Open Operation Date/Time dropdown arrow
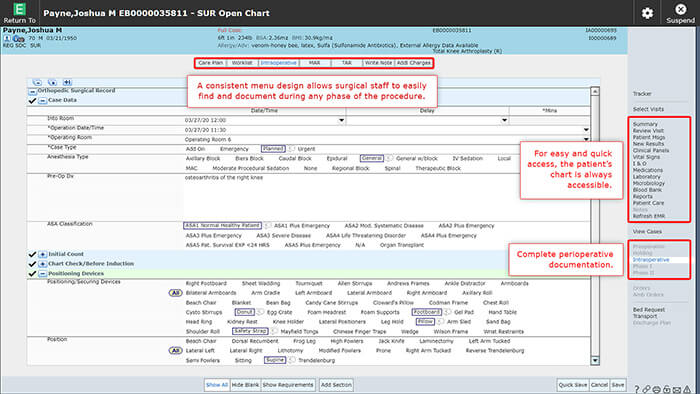The width and height of the screenshot is (700, 394). point(586,130)
